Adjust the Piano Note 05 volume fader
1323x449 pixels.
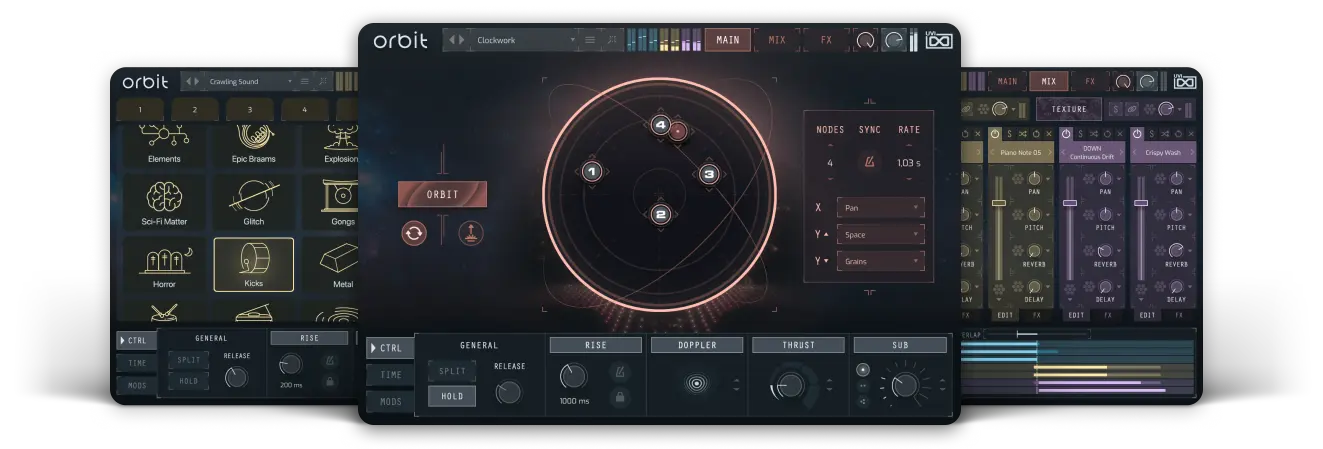click(x=998, y=203)
